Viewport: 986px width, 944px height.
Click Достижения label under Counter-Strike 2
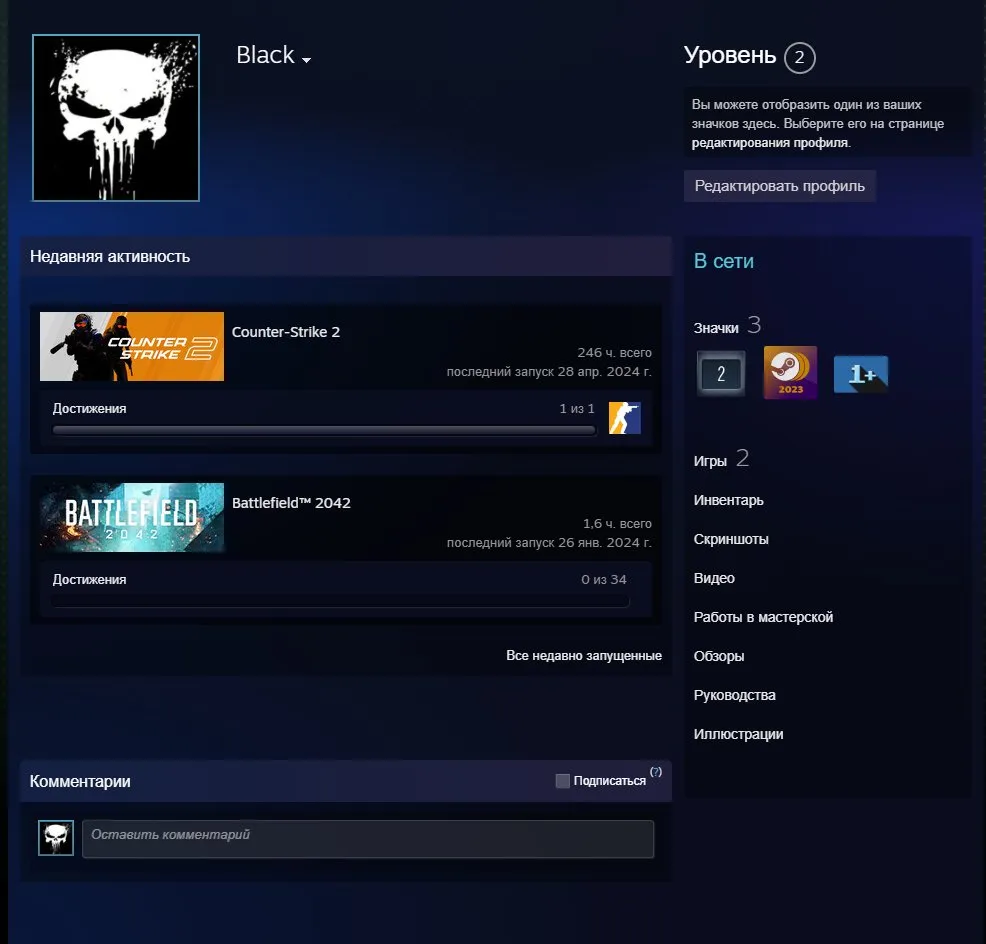pyautogui.click(x=89, y=409)
